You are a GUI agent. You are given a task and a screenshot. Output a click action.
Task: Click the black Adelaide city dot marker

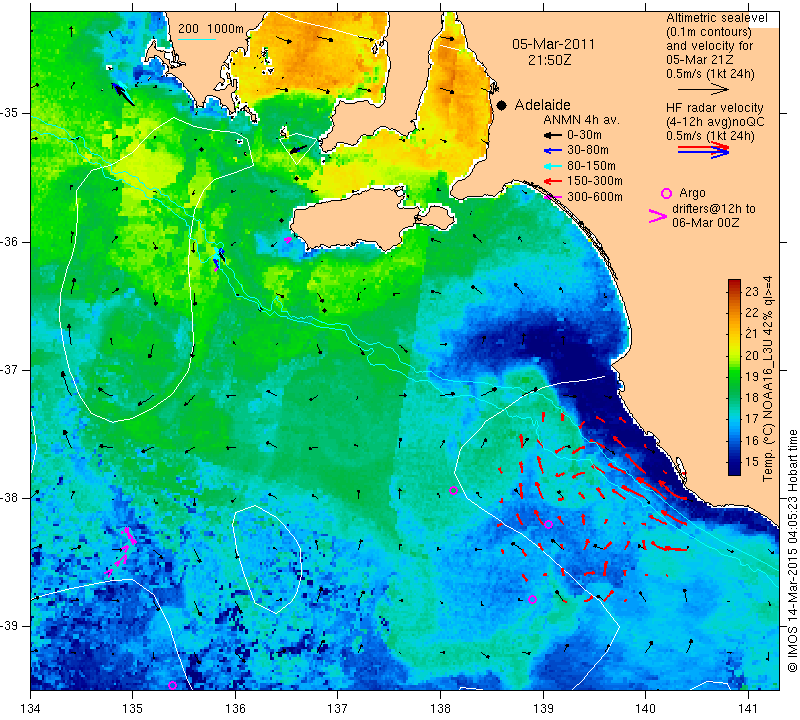(502, 105)
